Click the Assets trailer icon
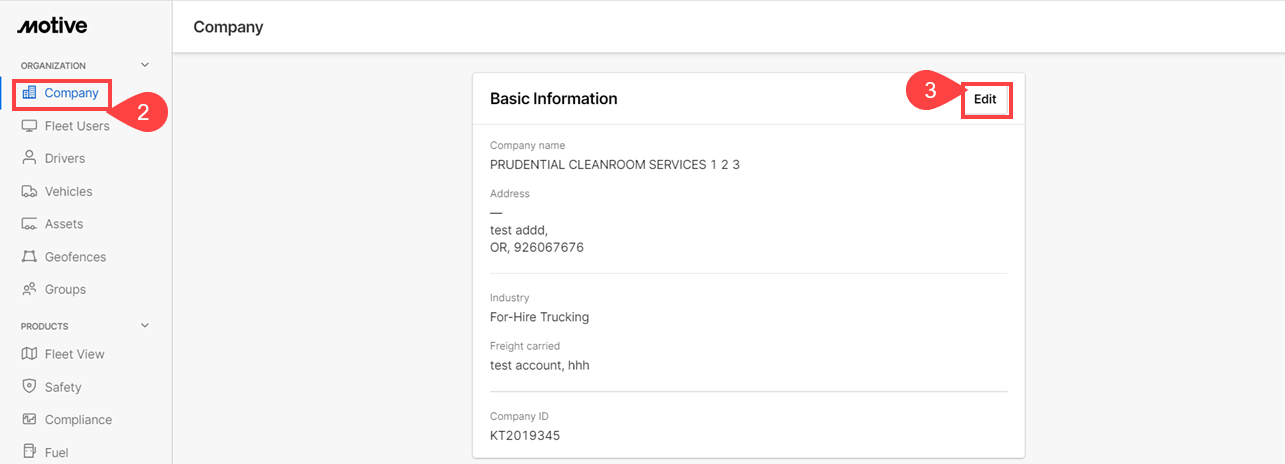Image resolution: width=1285 pixels, height=464 pixels. click(x=29, y=224)
